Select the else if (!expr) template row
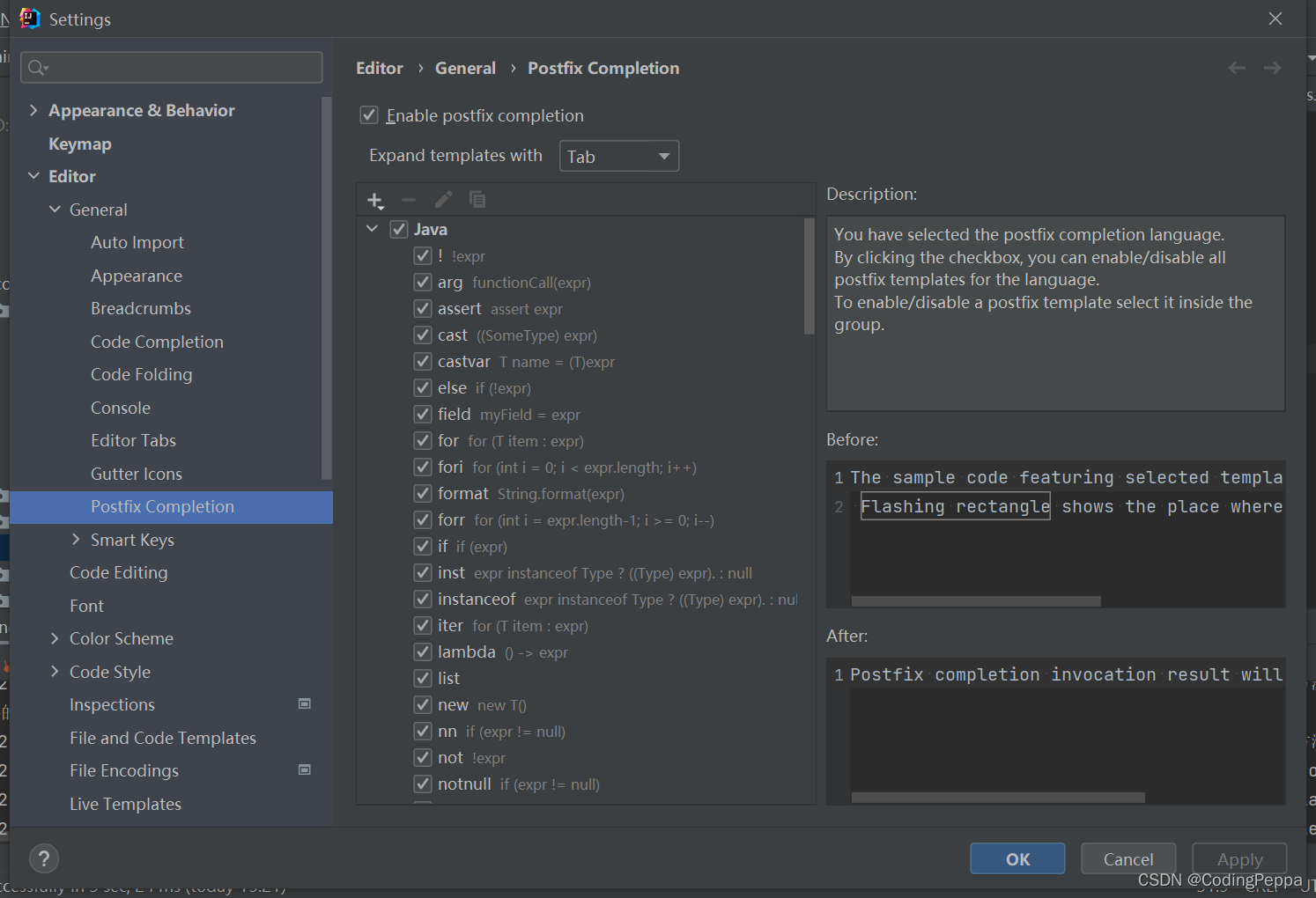The image size is (1316, 898). click(x=581, y=388)
